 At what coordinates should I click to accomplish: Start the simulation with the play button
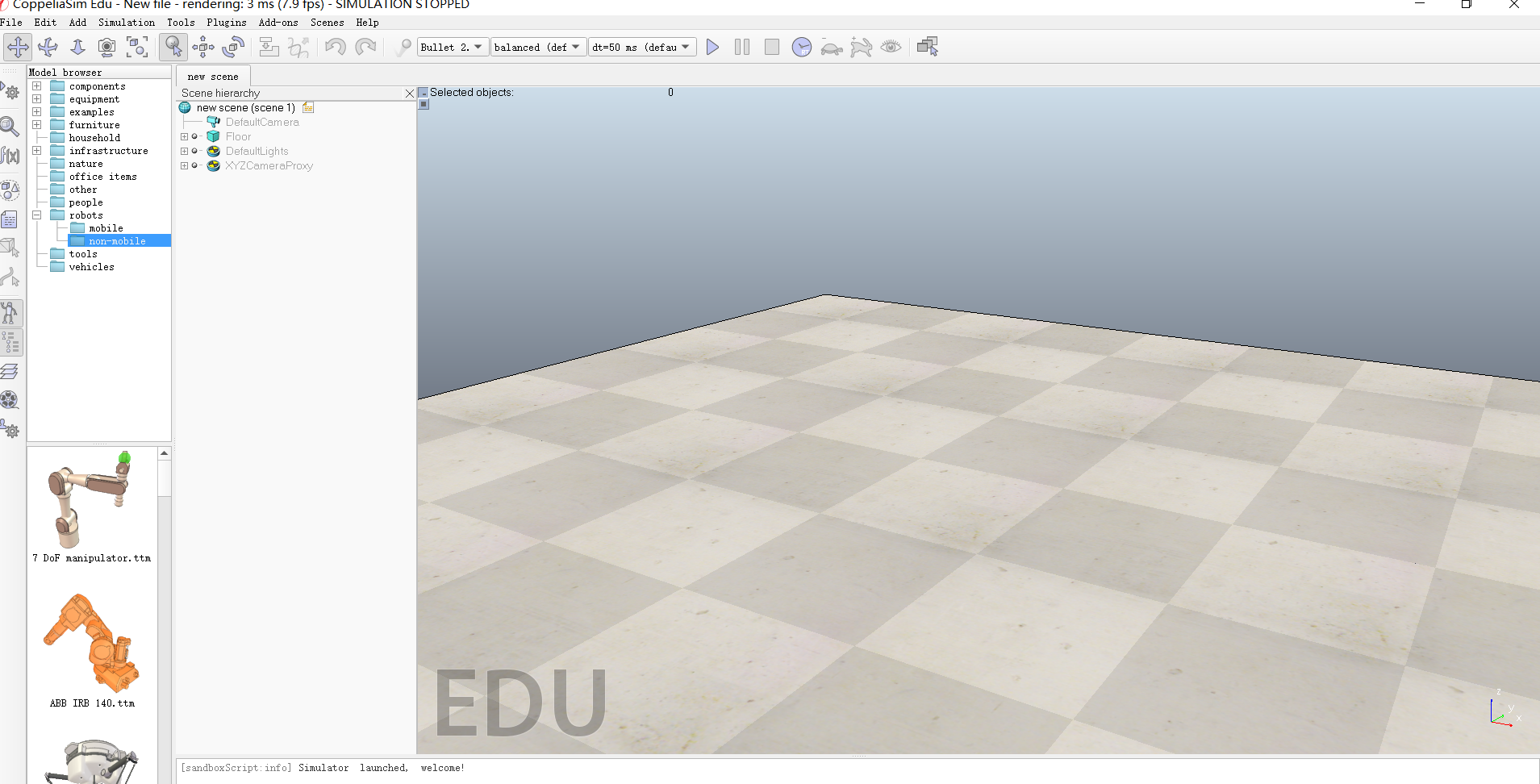[x=712, y=47]
